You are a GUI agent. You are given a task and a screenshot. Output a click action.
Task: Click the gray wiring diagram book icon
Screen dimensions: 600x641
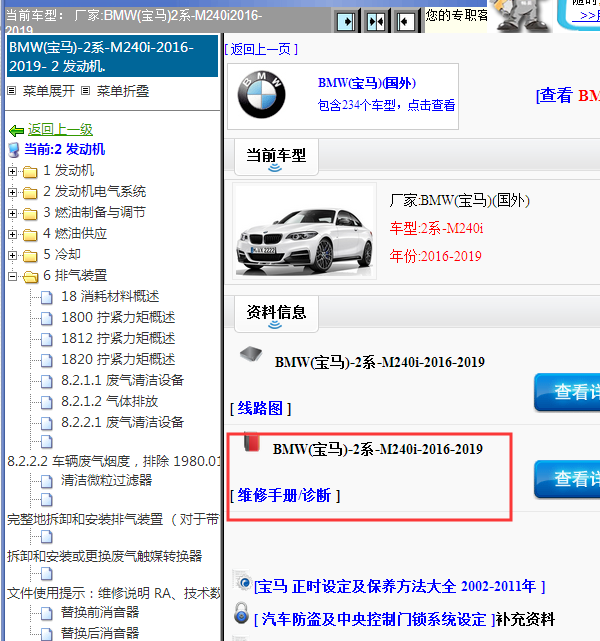(251, 354)
